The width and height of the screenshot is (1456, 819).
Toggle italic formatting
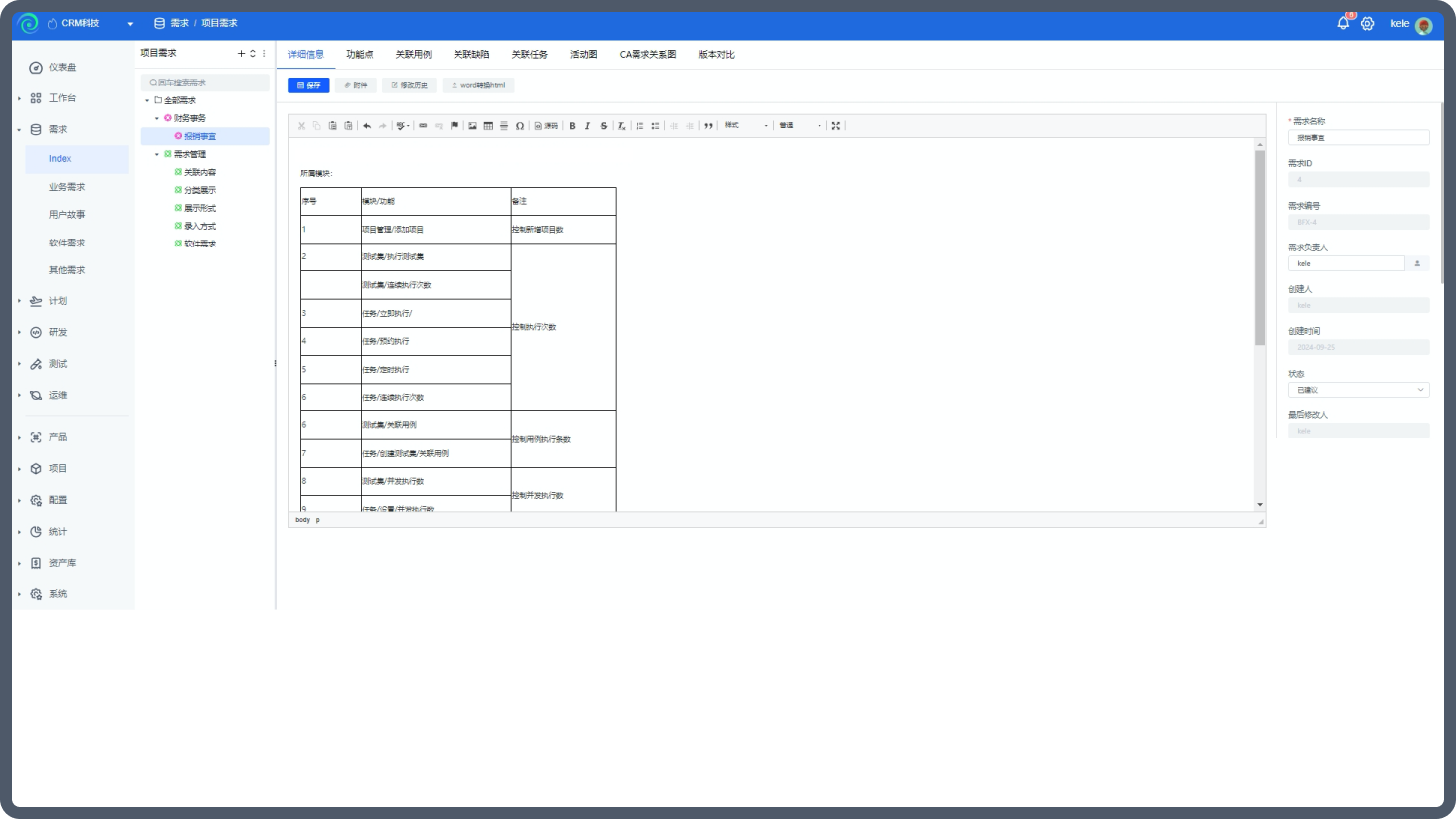(x=587, y=126)
